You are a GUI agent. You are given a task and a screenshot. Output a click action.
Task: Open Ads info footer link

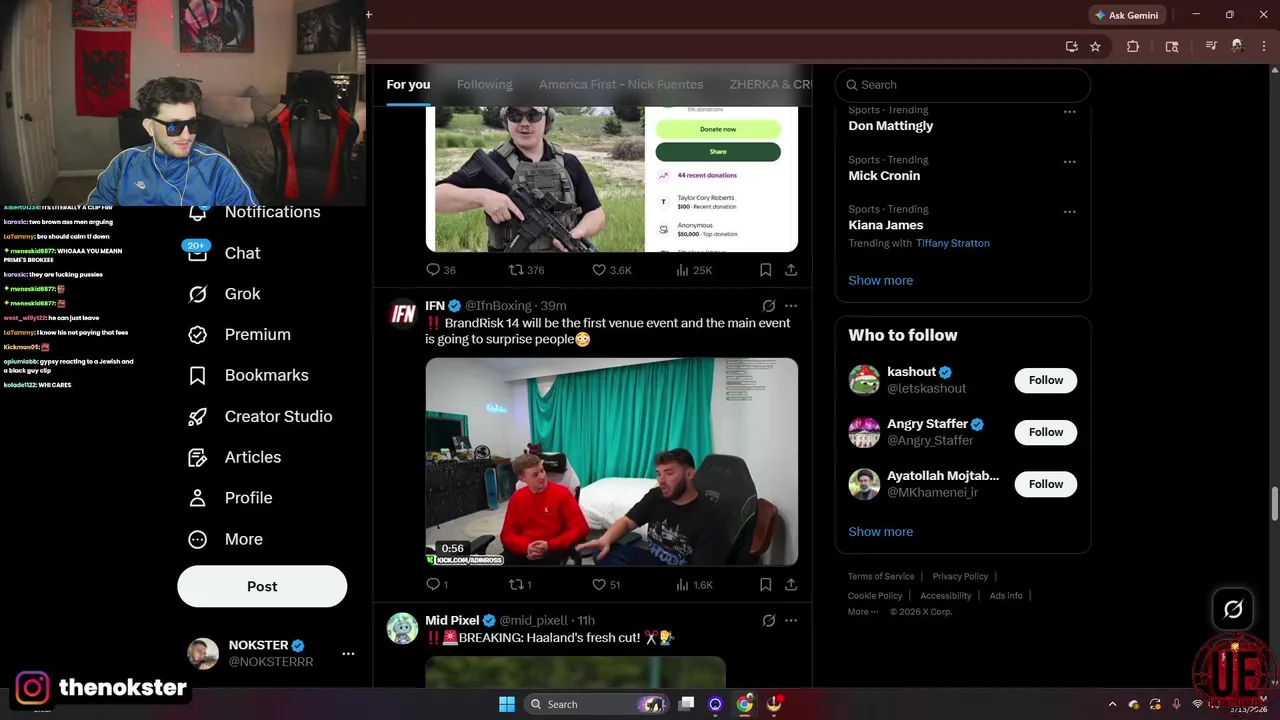(1006, 596)
